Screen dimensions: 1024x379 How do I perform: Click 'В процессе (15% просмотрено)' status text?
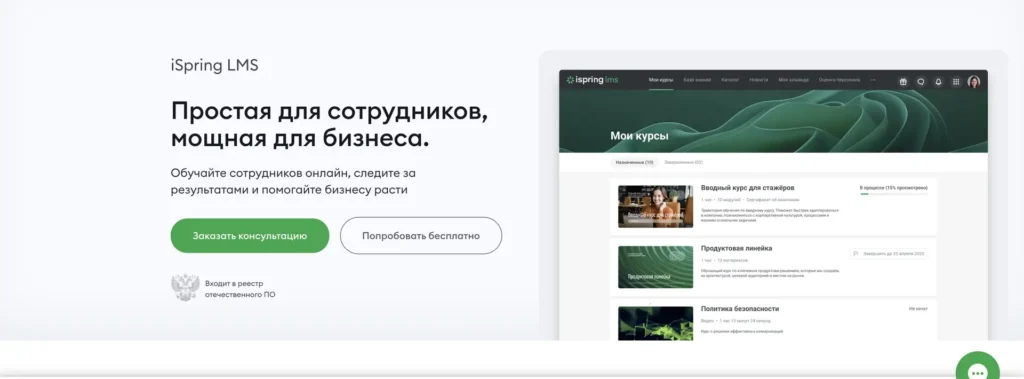(x=893, y=188)
